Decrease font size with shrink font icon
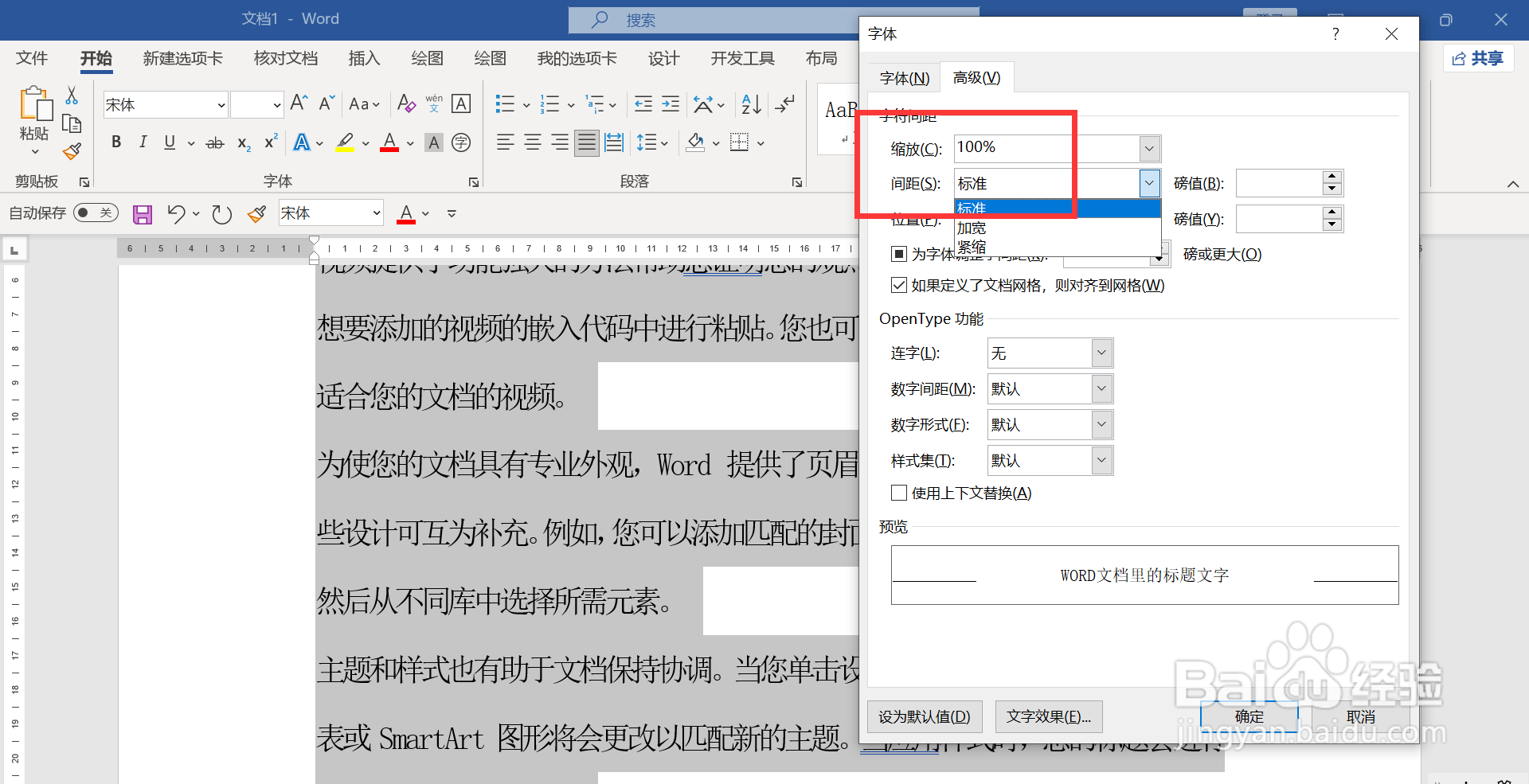Viewport: 1529px width, 784px height. tap(327, 103)
